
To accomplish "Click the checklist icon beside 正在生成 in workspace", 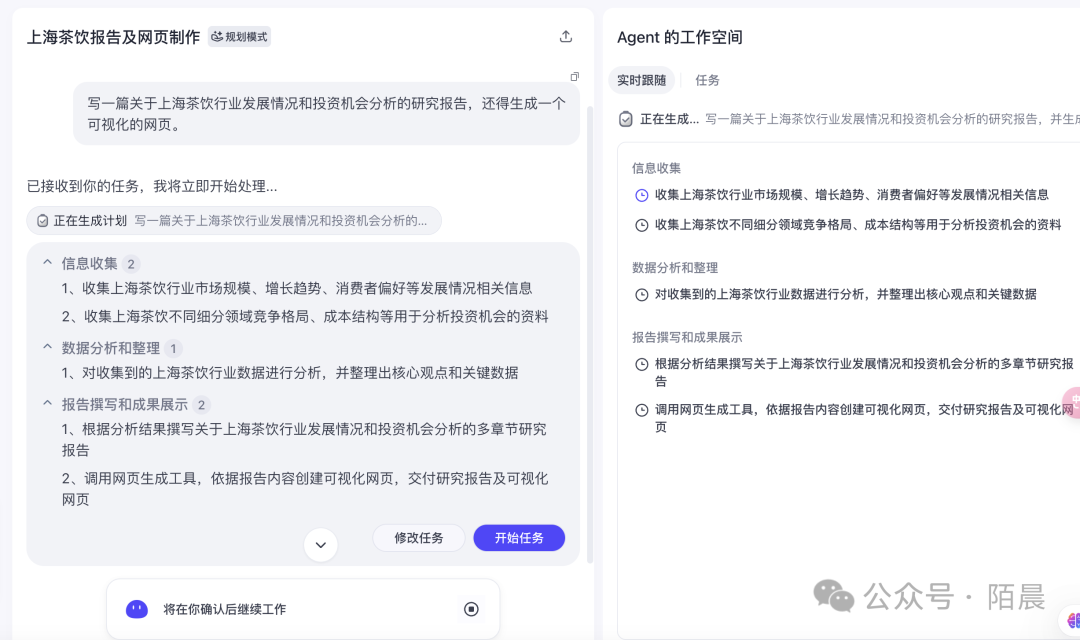I will (x=626, y=119).
